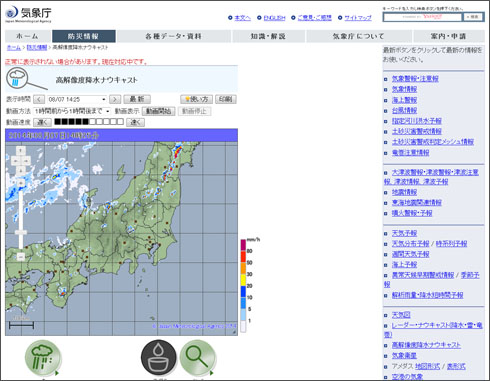Screen dimensions: 490x381
Task: Open the 高解像度降水ナウキャスト sidebar link
Action: [x=426, y=345]
